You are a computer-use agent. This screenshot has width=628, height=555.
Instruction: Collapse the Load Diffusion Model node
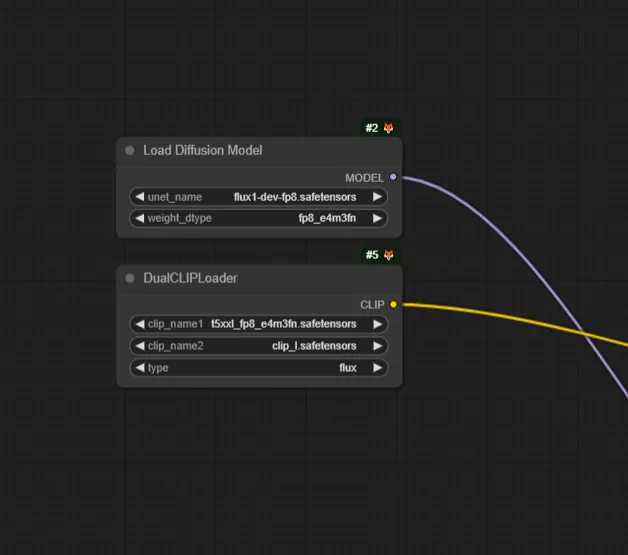pyautogui.click(x=130, y=151)
